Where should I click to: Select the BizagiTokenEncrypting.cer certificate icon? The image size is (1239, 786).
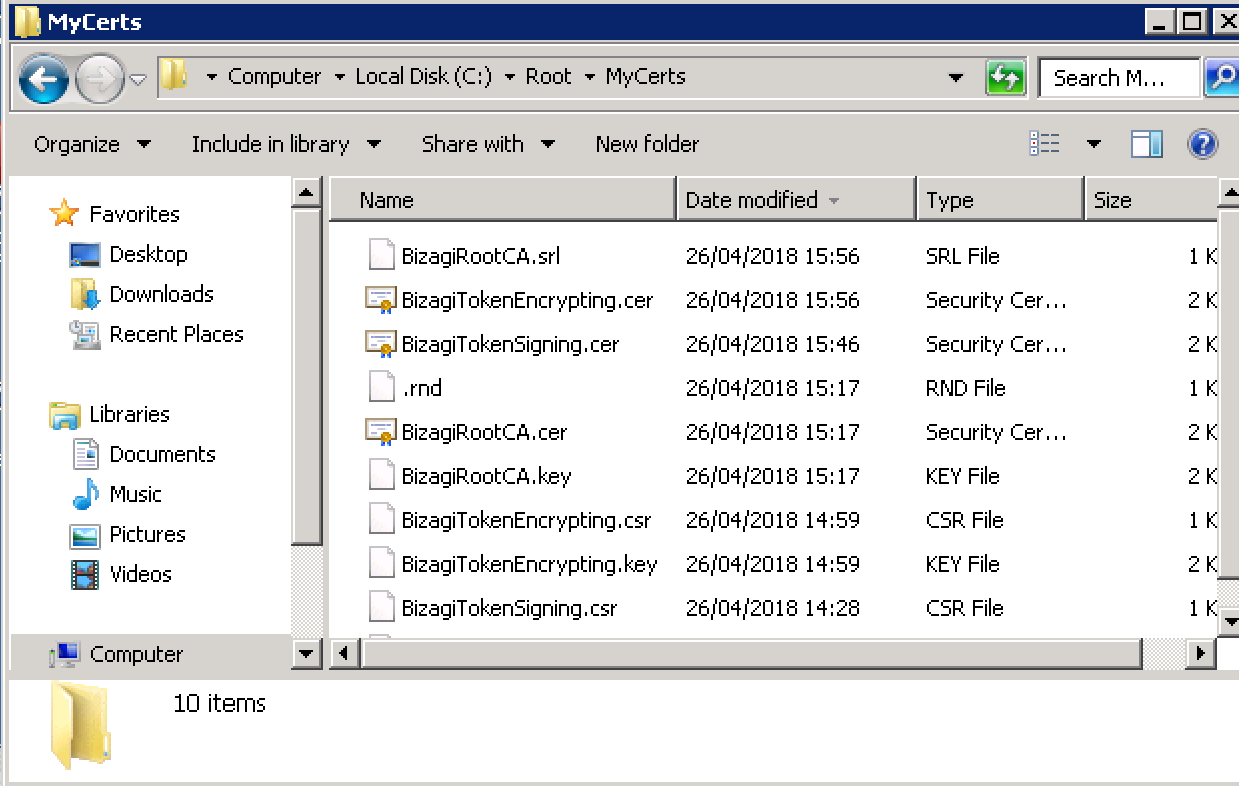[381, 300]
